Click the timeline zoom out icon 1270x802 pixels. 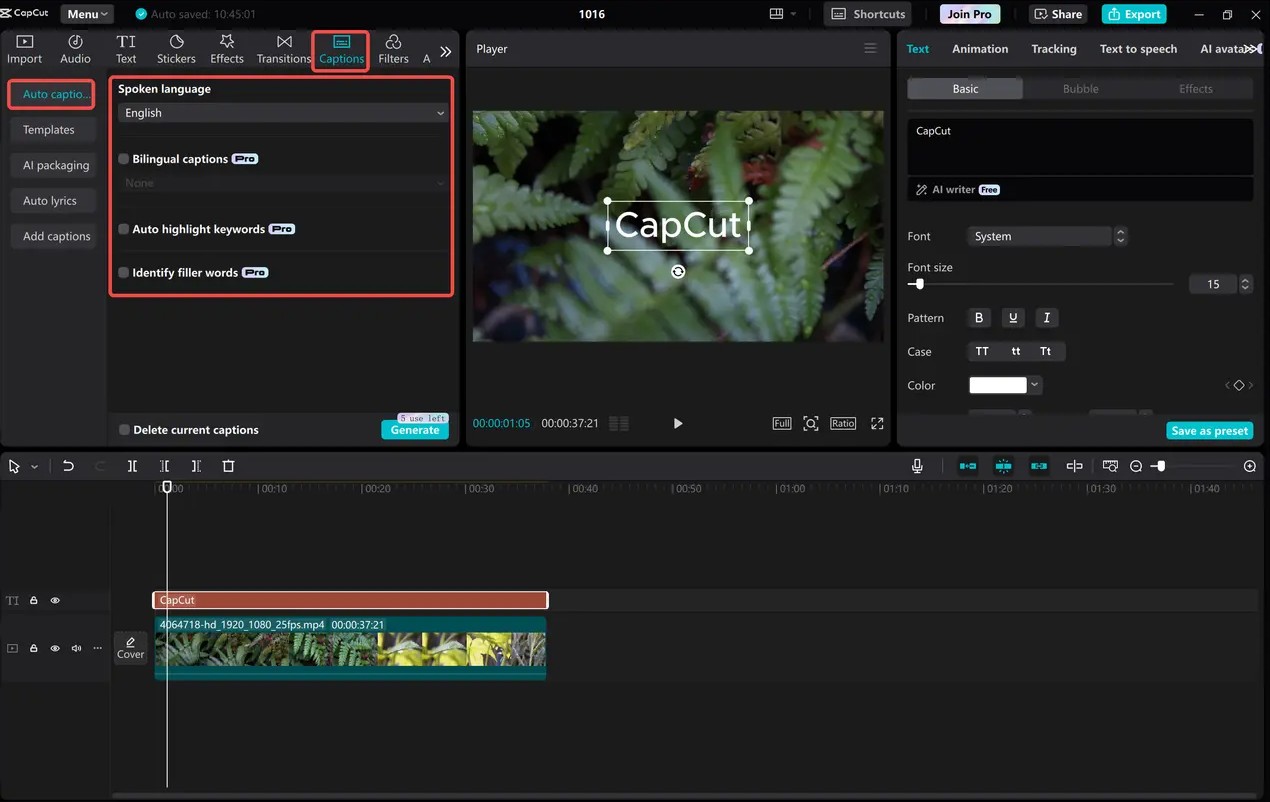(1136, 466)
